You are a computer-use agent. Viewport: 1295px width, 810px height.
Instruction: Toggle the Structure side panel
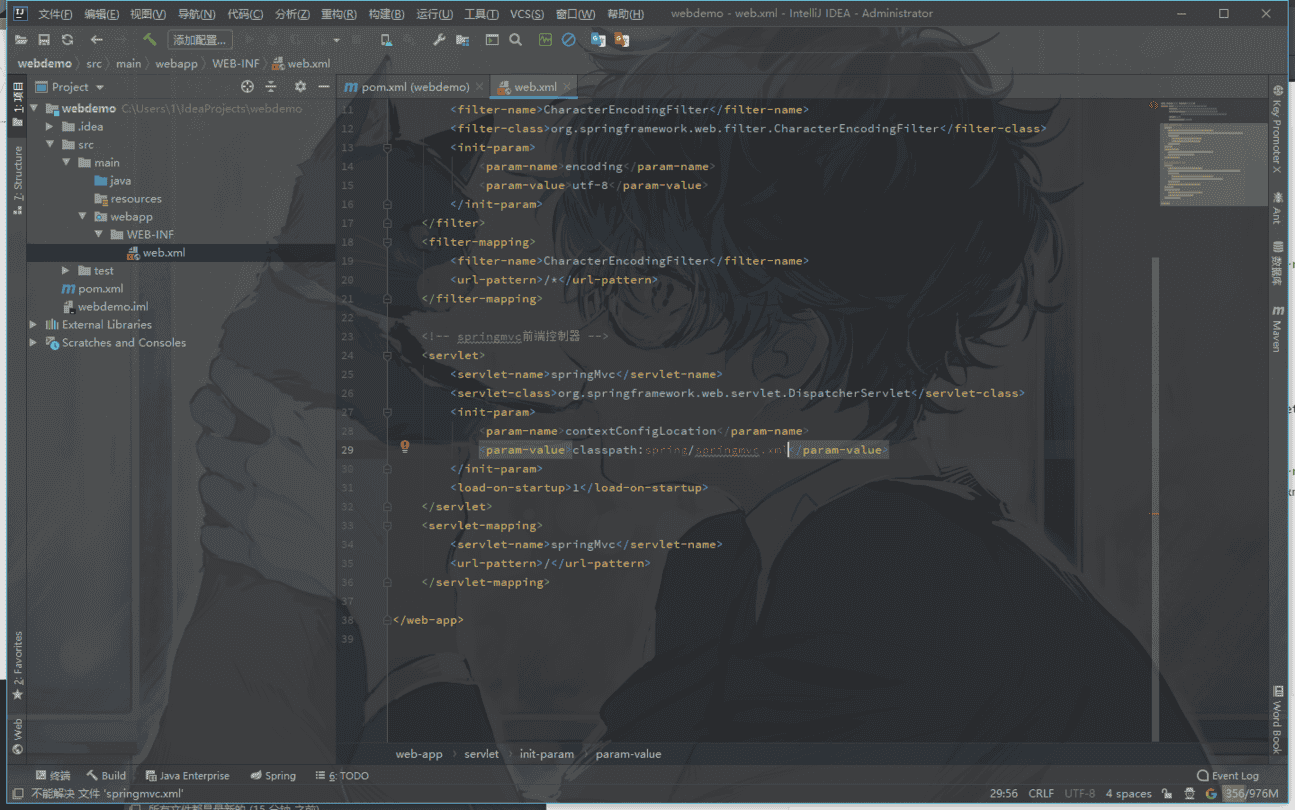(x=17, y=180)
